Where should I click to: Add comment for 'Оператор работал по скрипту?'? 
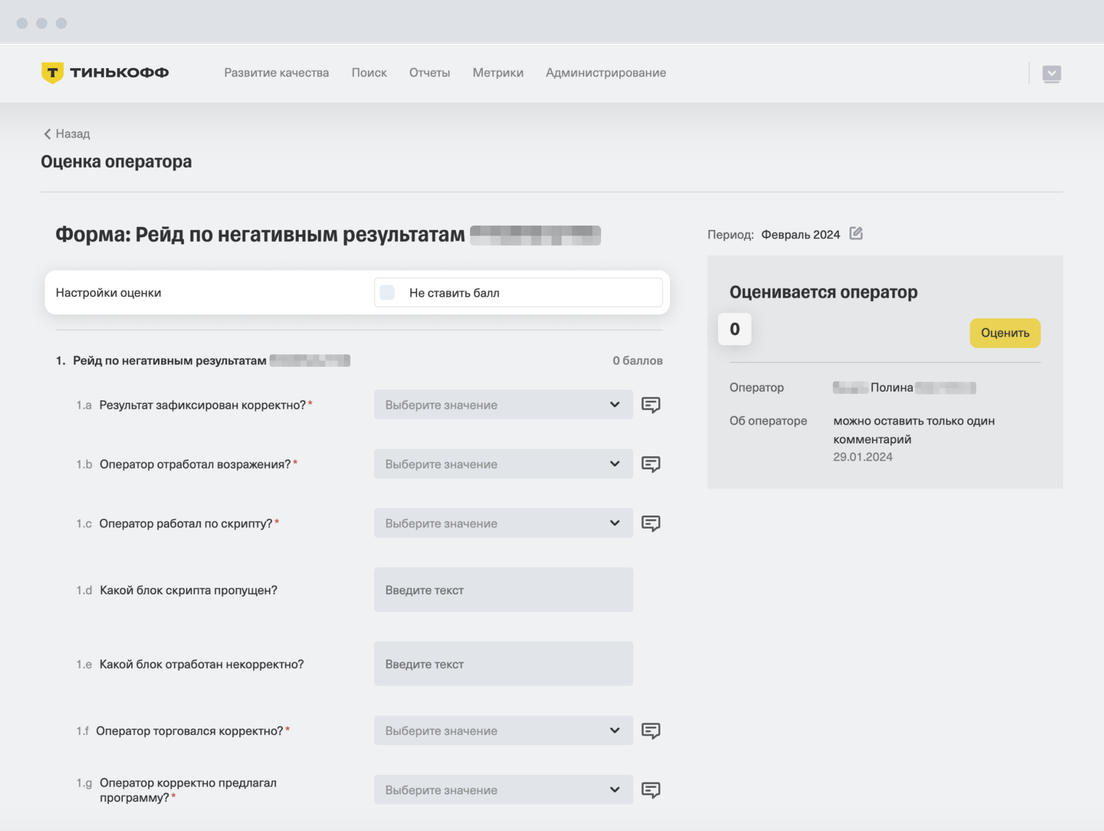pyautogui.click(x=651, y=523)
